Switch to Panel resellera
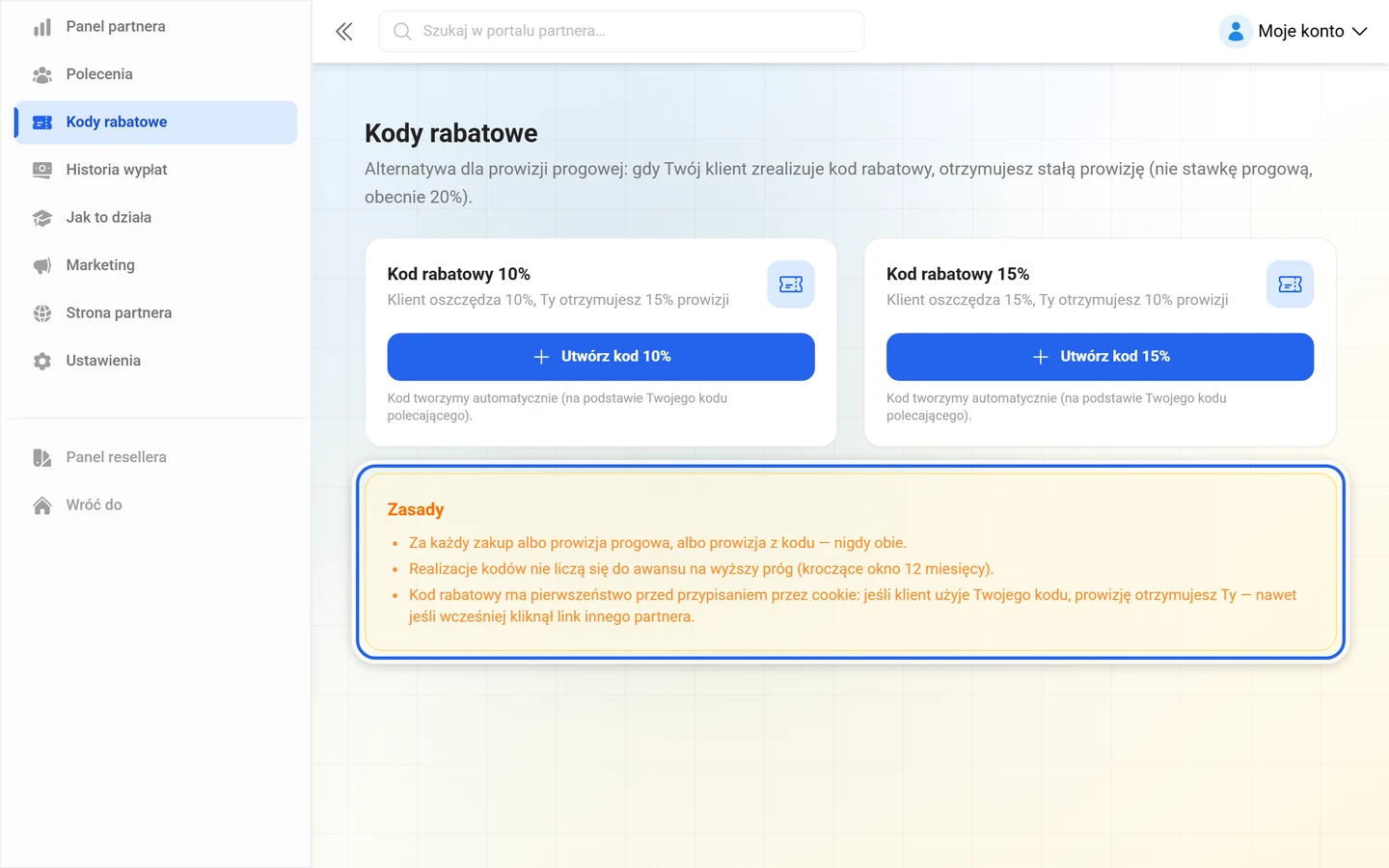 pos(156,457)
